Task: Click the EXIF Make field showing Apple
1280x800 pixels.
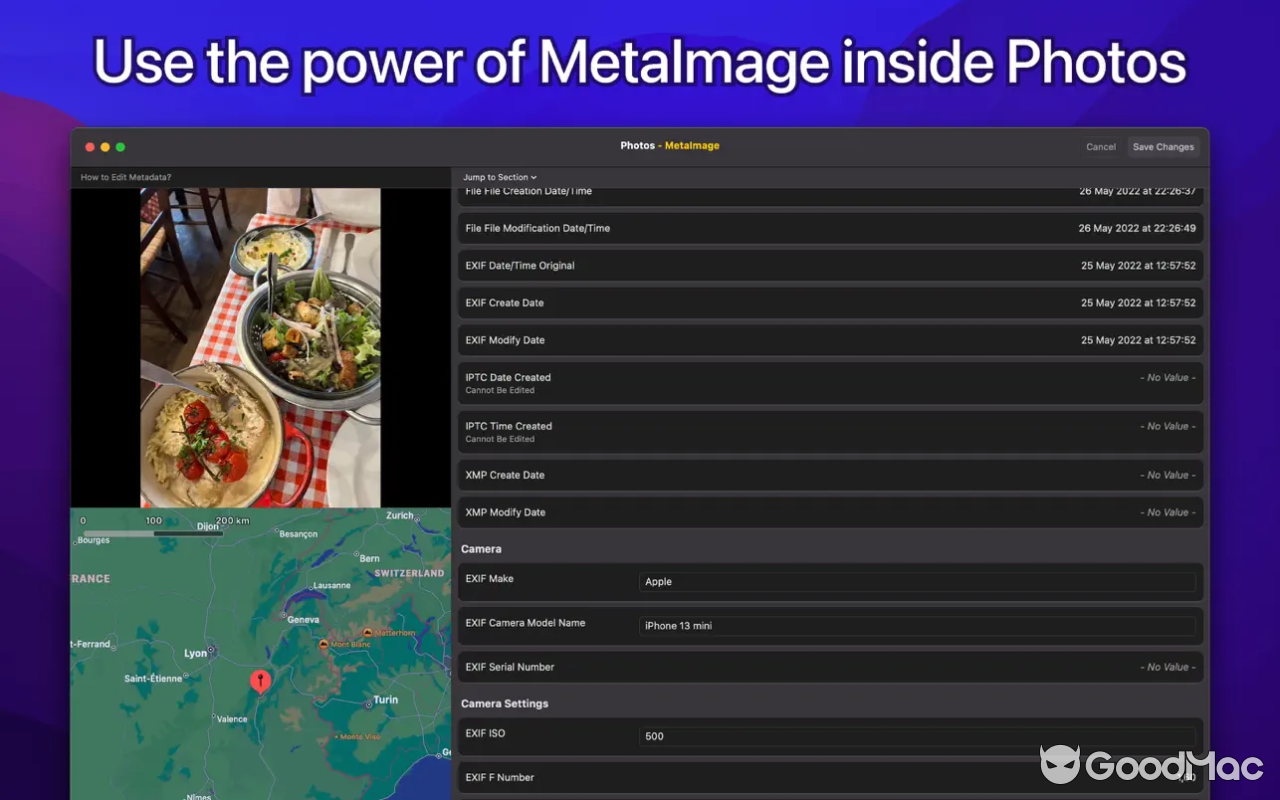Action: (x=918, y=581)
